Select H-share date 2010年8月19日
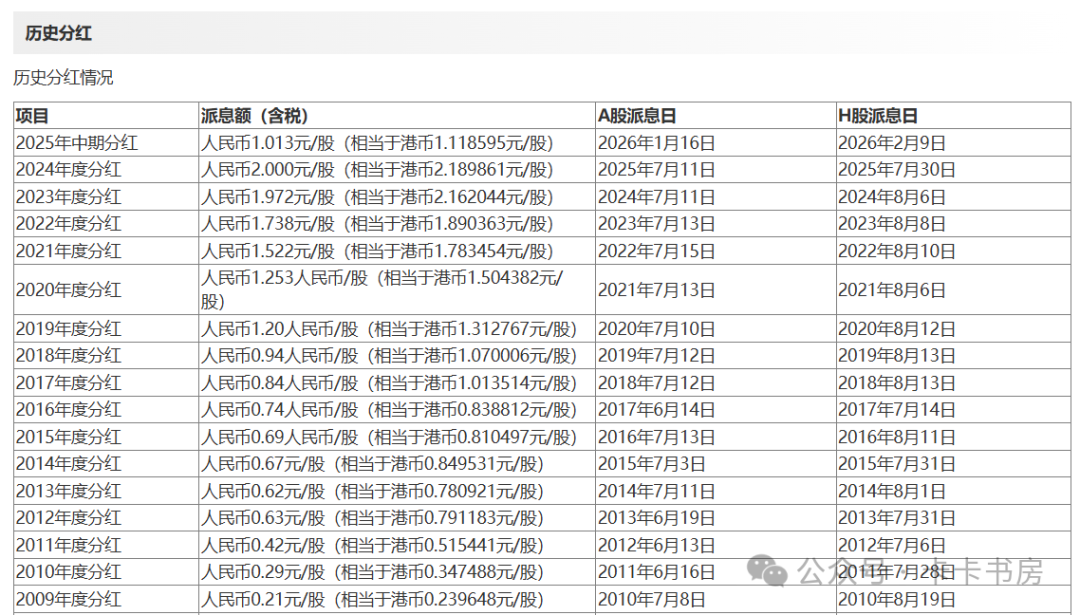Viewport: 1080px width, 615px height. coord(897,599)
